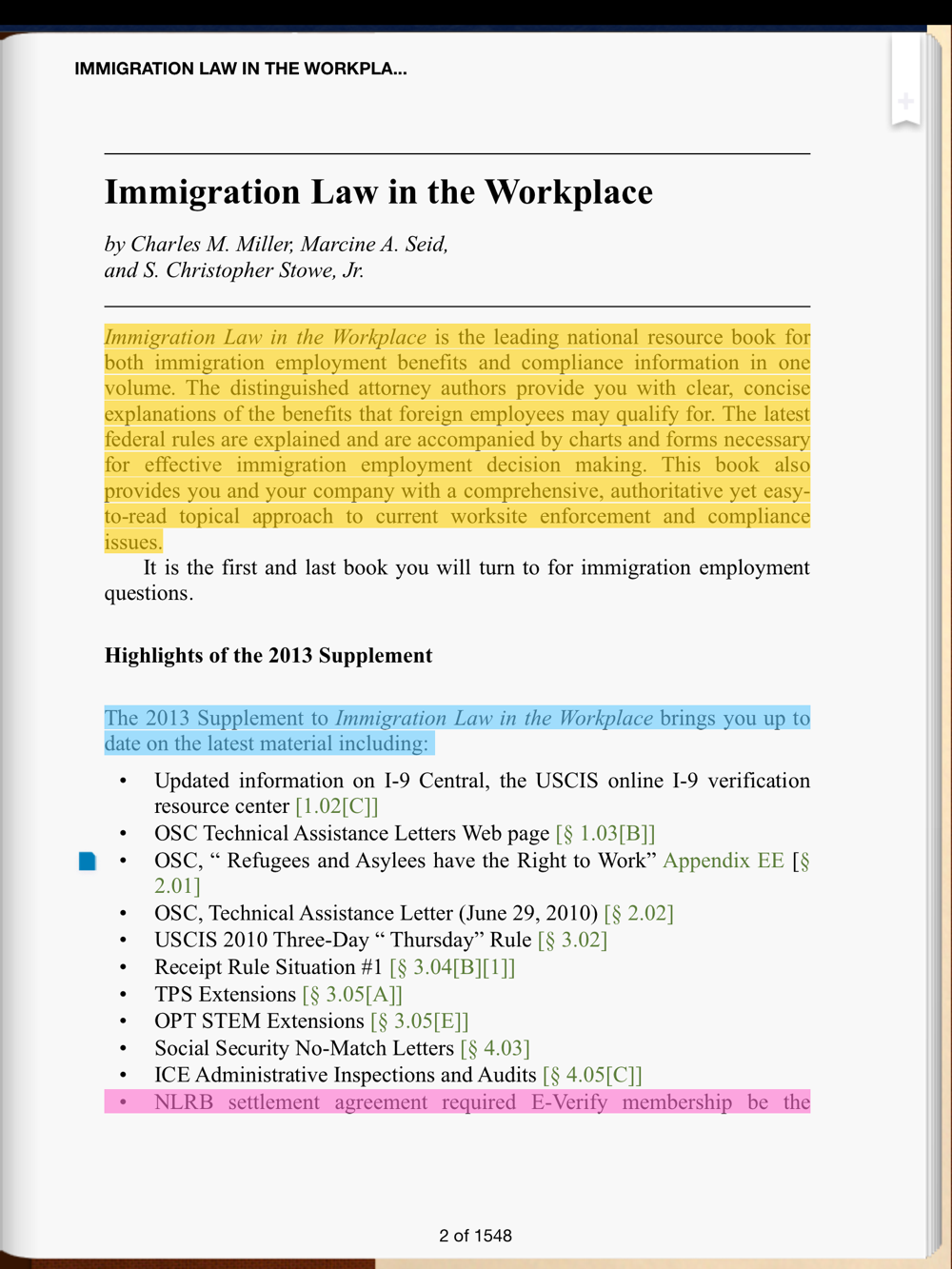Open the blue note icon beside OSC Refugees bullet
The image size is (952, 1269).
pos(87,862)
